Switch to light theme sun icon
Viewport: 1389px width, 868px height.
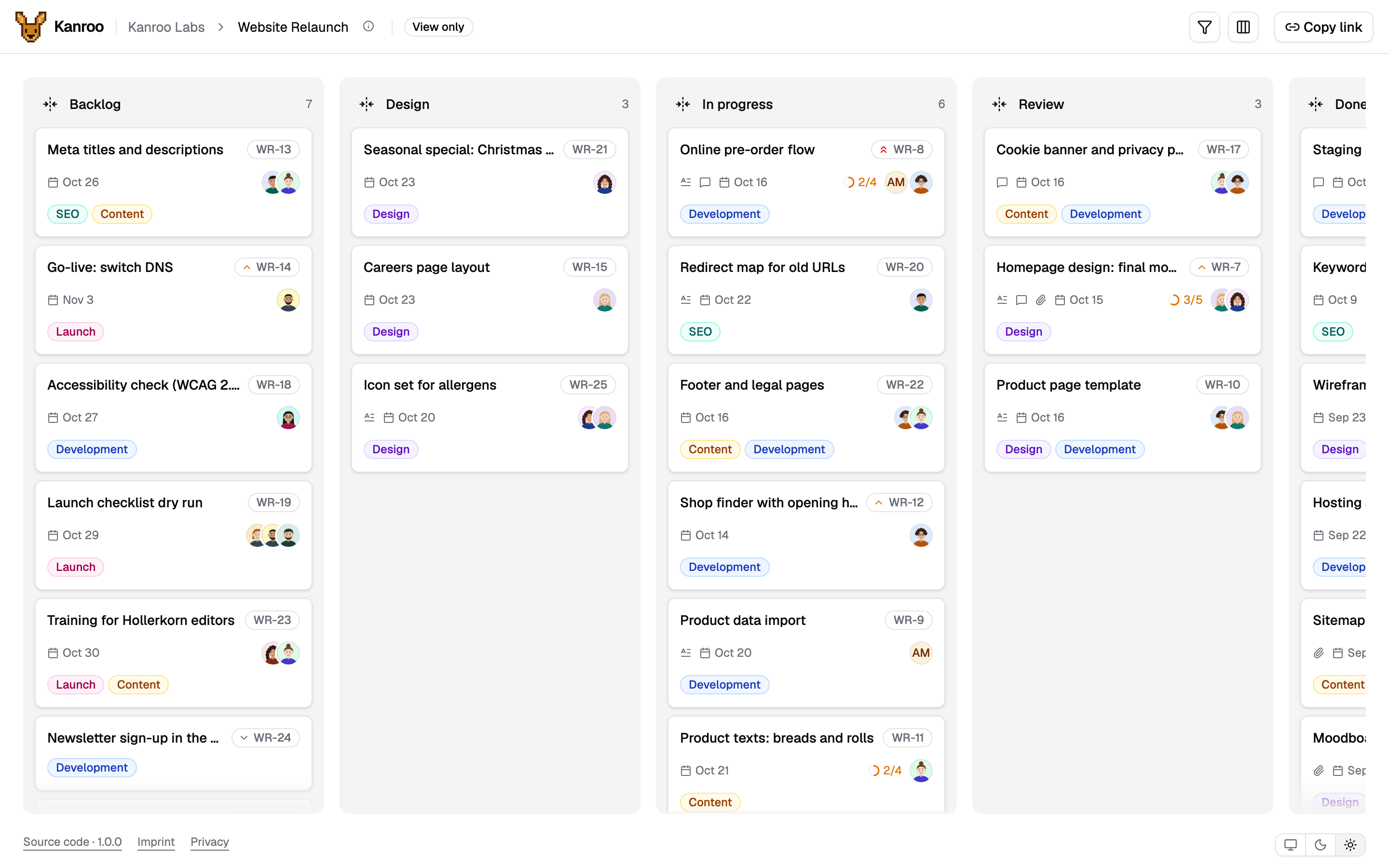pyautogui.click(x=1350, y=844)
